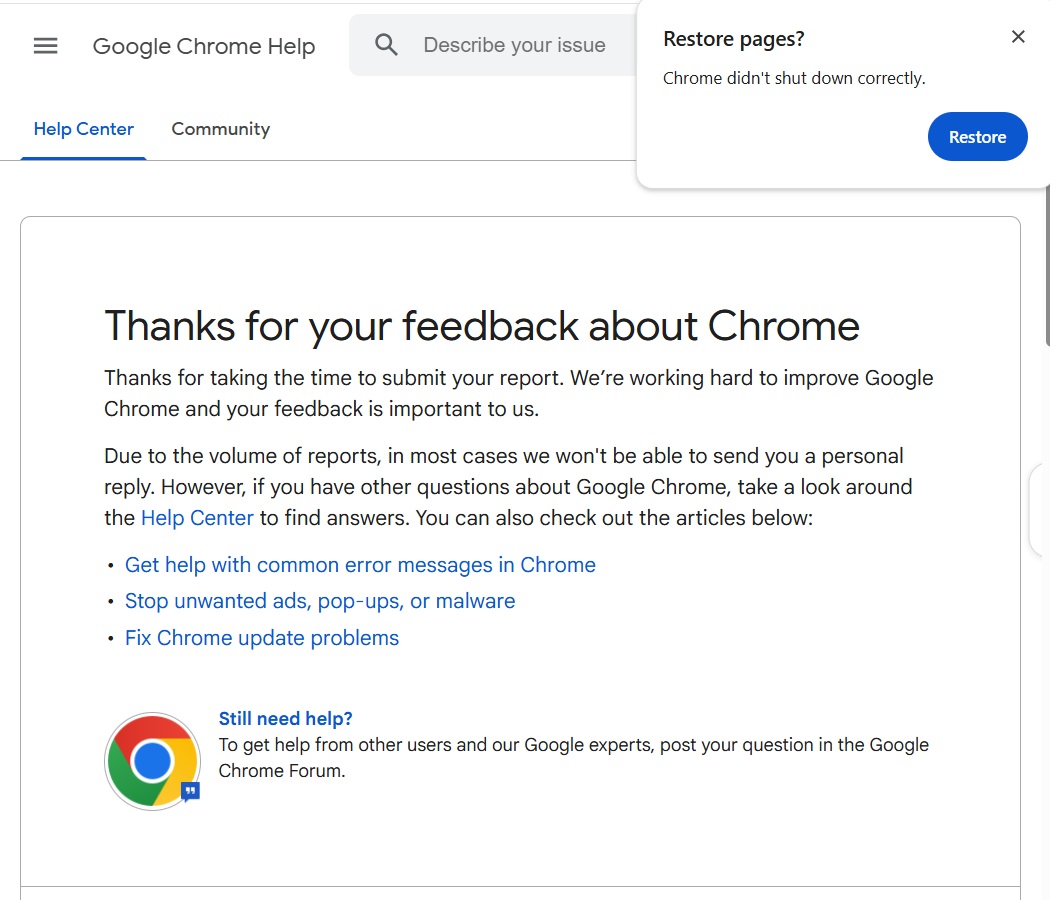Open Get help with common error messages link
1050x900 pixels.
point(360,565)
